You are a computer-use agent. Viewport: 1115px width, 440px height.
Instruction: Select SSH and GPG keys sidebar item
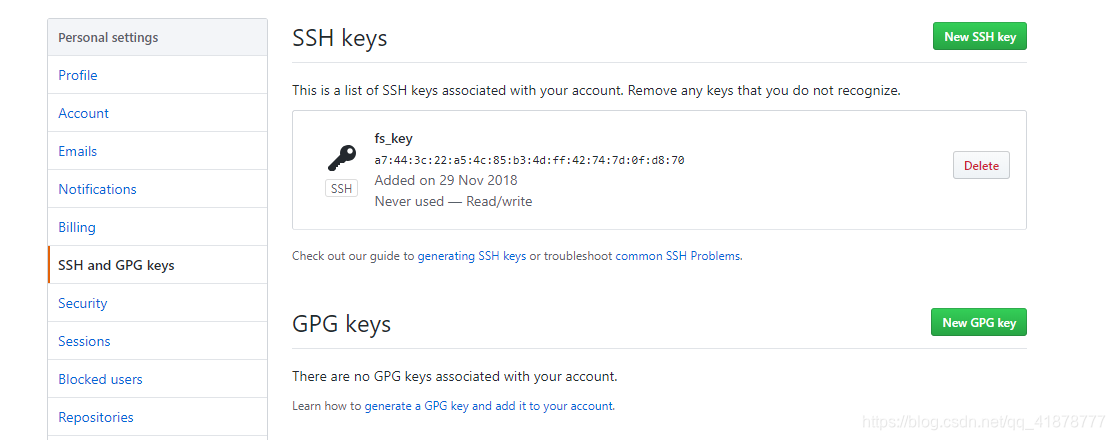tap(157, 265)
